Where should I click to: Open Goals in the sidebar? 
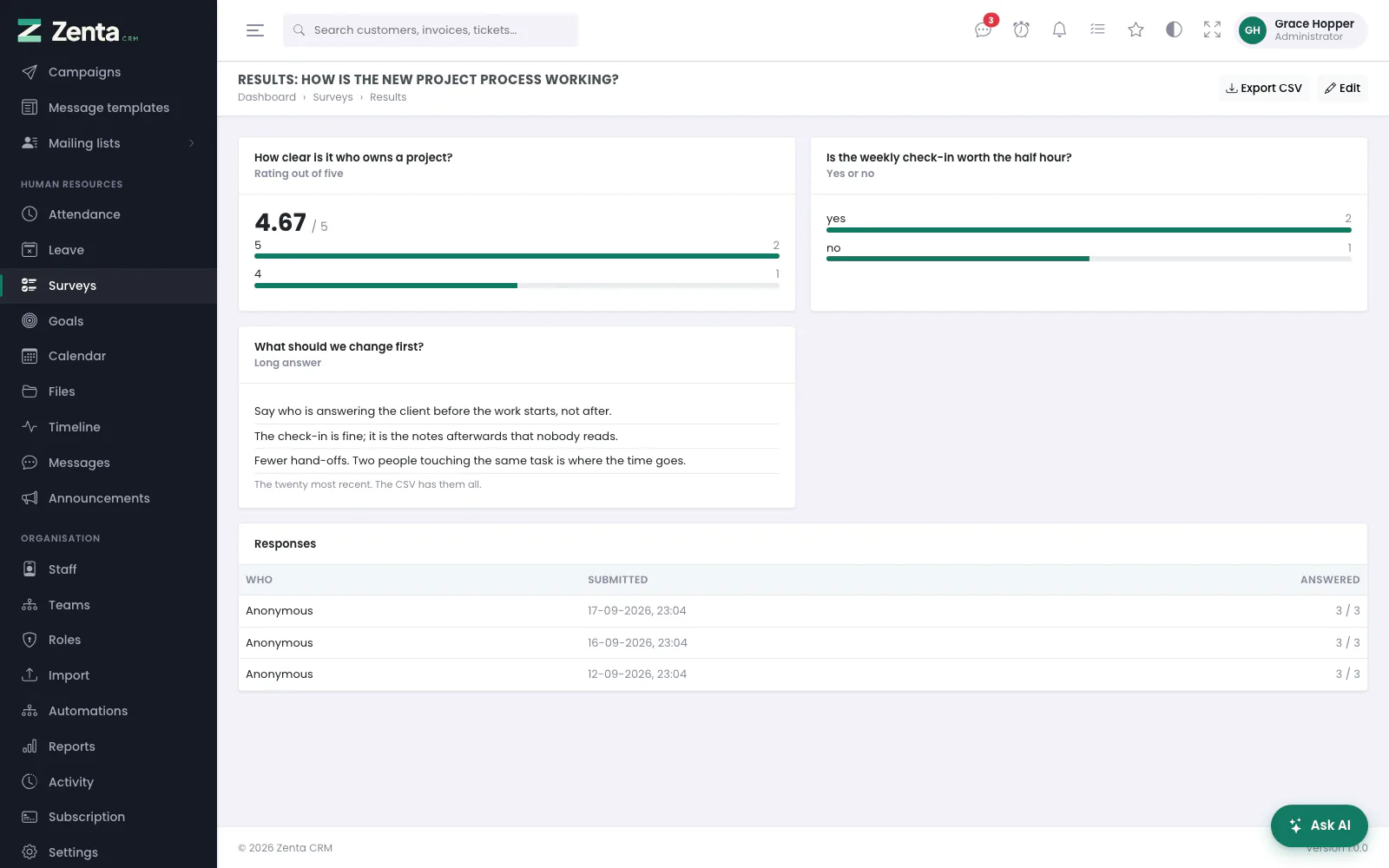click(109, 321)
